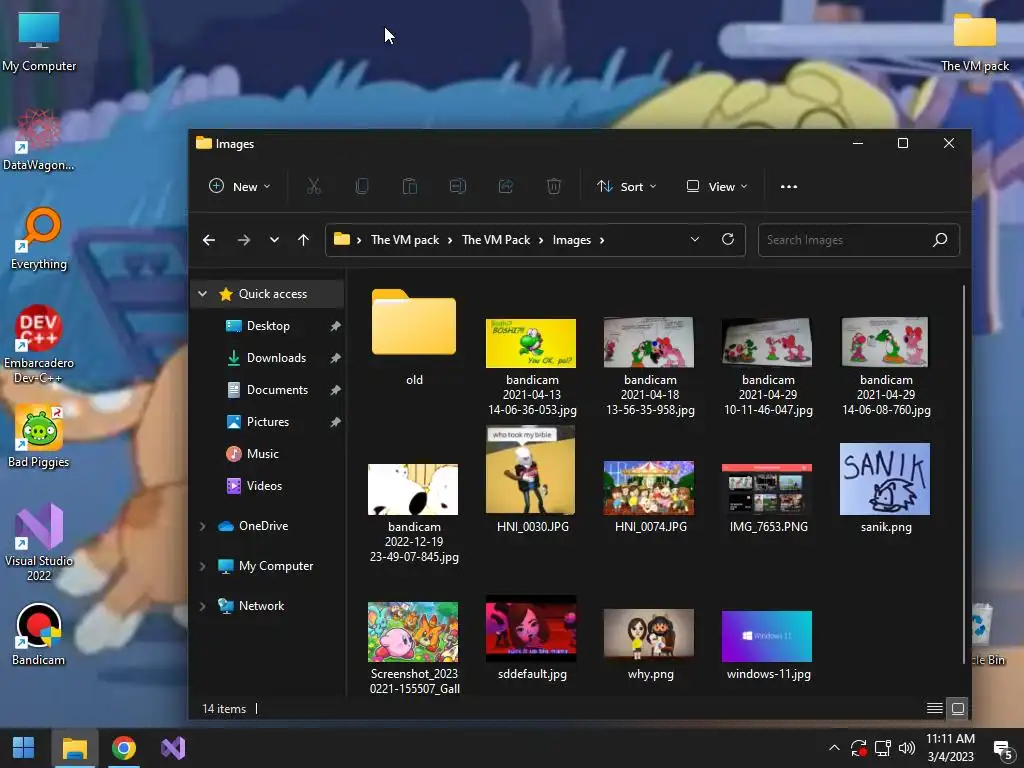Screen dimensions: 1024x768
Task: Open the See more three-dots menu
Action: [x=789, y=187]
